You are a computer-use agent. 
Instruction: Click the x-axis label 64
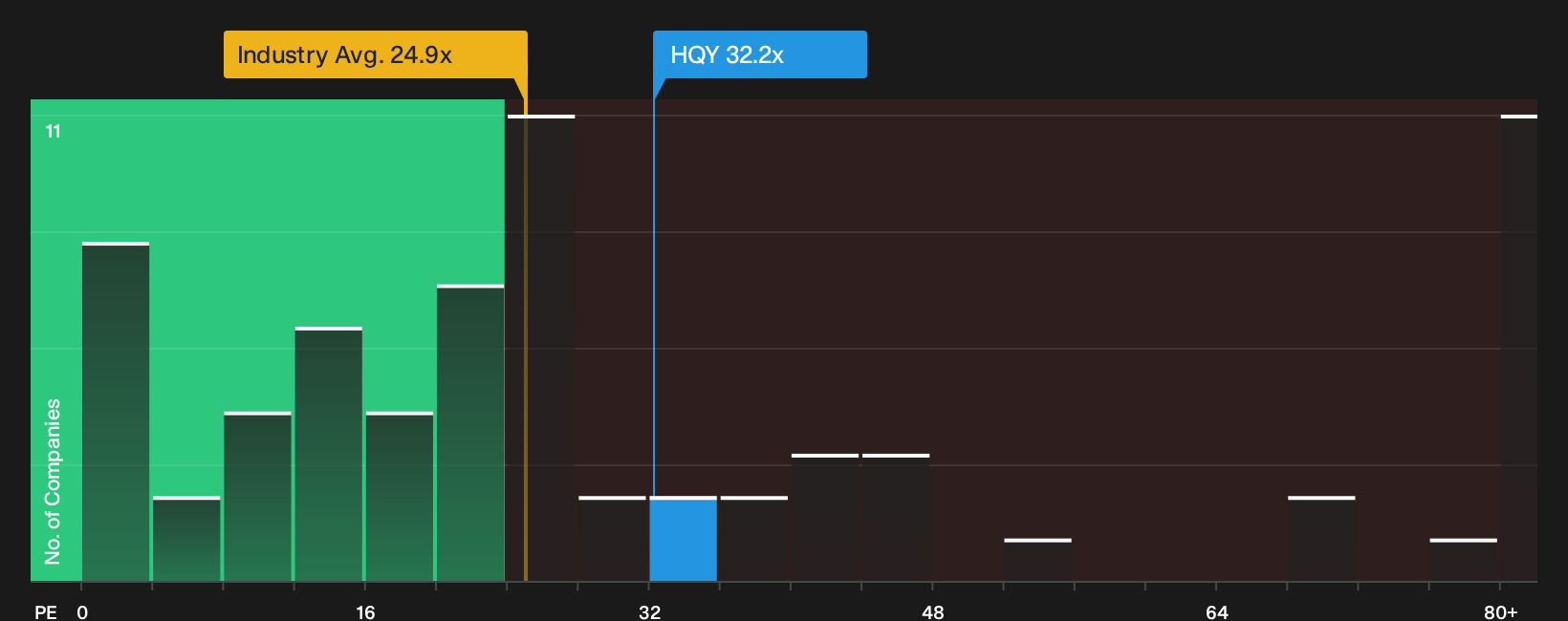[x=1216, y=611]
